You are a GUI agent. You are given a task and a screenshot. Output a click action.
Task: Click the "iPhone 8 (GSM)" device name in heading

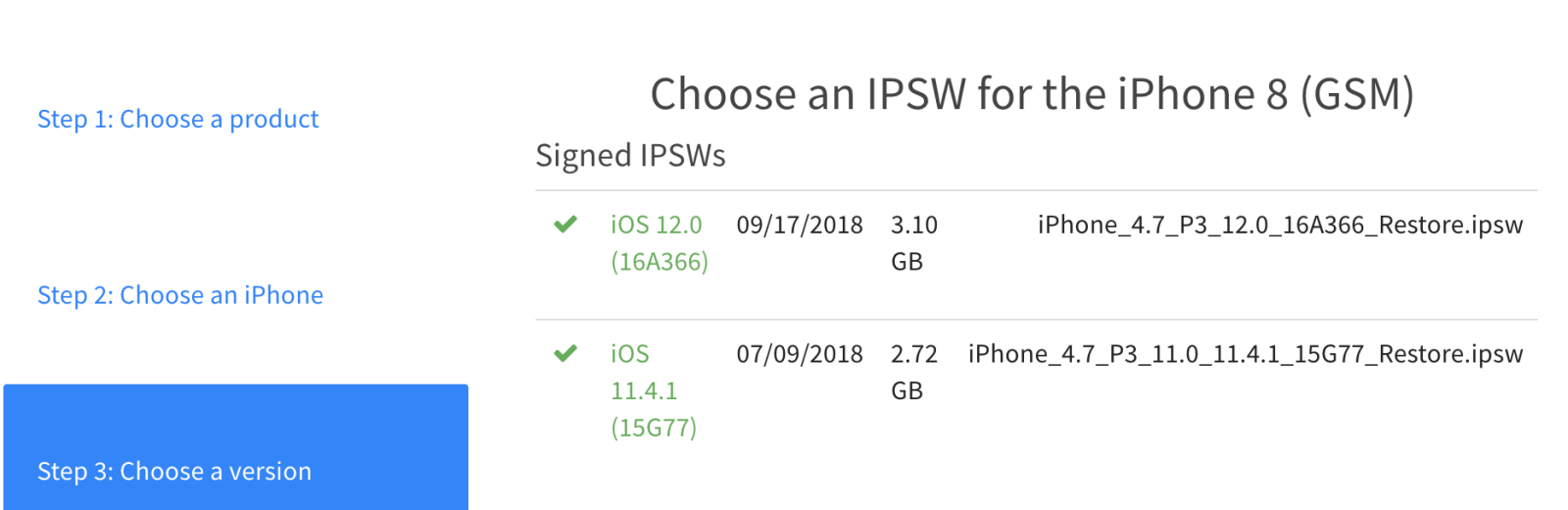[1265, 94]
